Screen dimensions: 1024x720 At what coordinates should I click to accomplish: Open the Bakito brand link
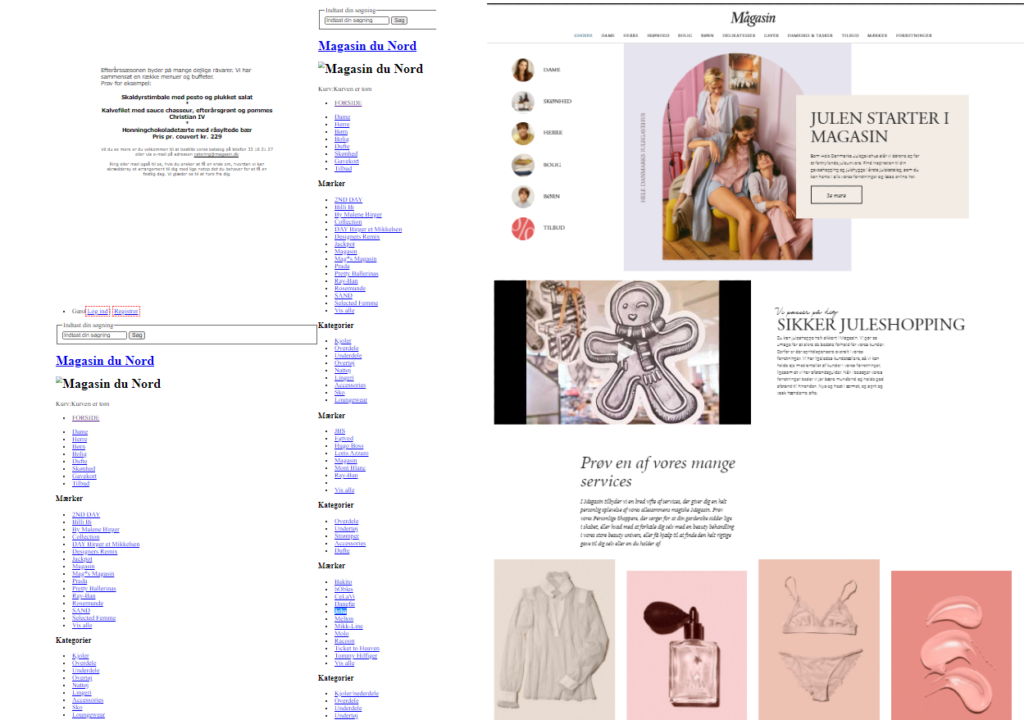[343, 581]
